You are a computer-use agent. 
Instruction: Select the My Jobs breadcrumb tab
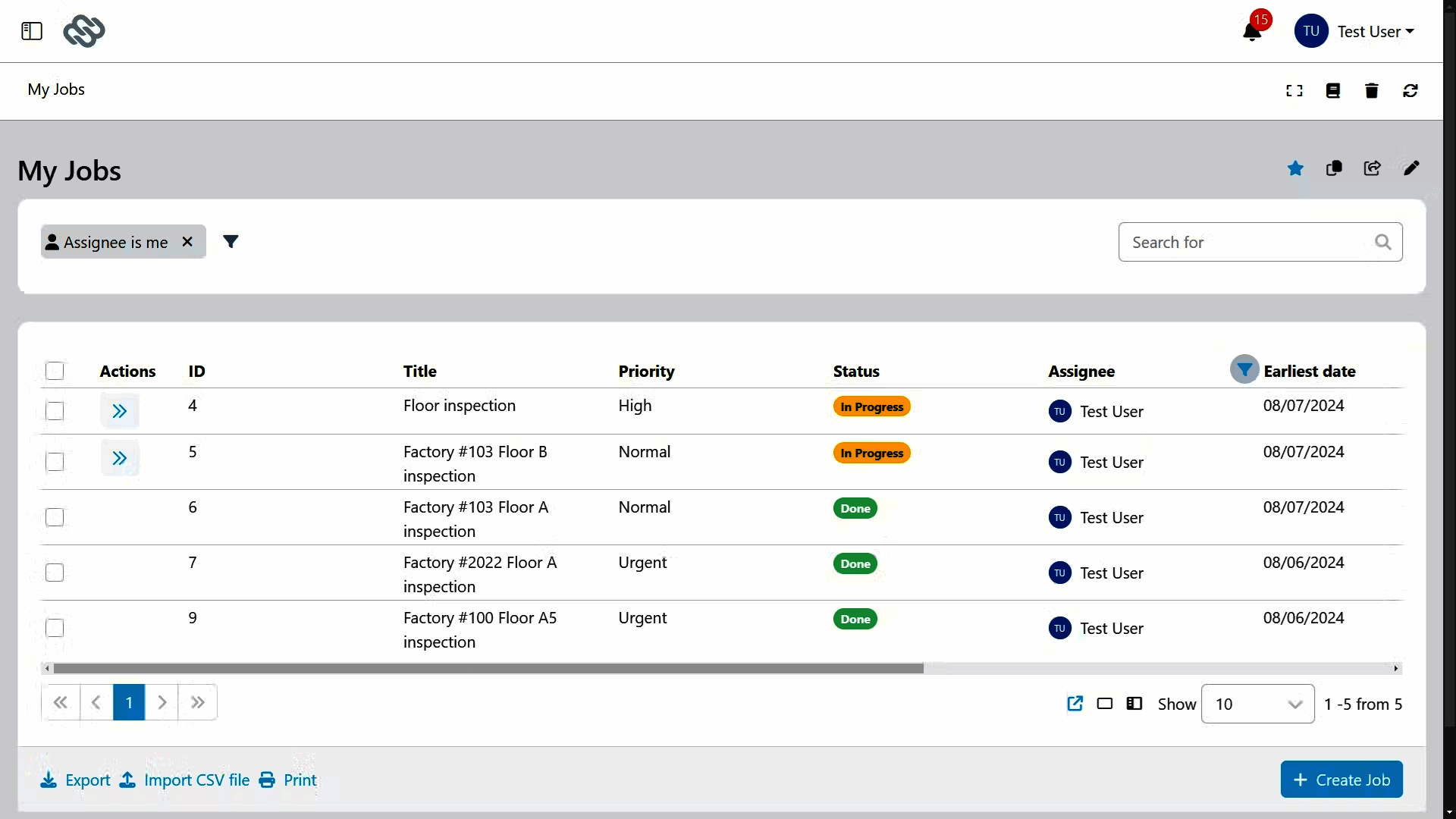pos(56,89)
